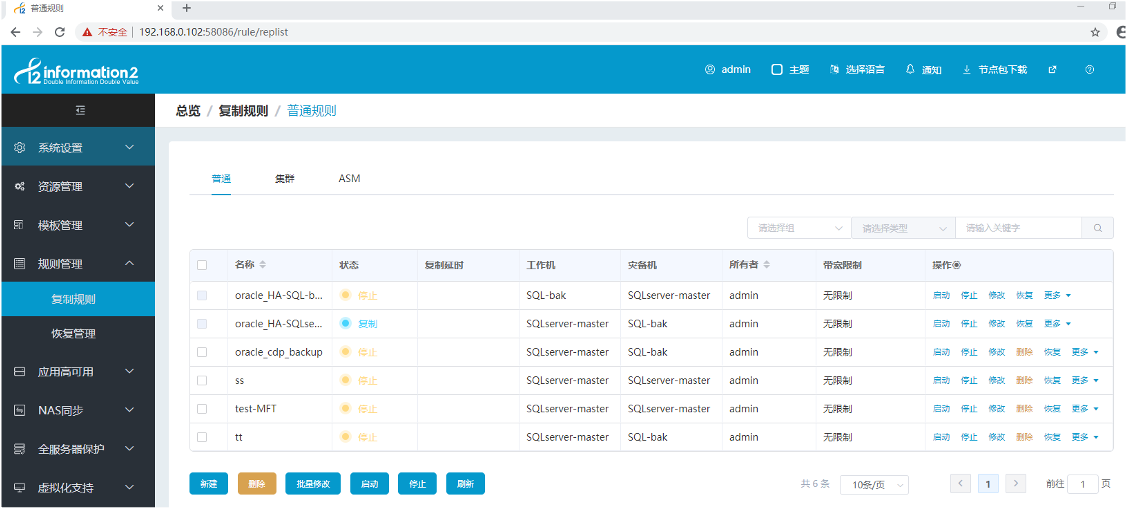Image resolution: width=1127 pixels, height=508 pixels.
Task: Click the 操作 column info icon
Action: coord(957,265)
